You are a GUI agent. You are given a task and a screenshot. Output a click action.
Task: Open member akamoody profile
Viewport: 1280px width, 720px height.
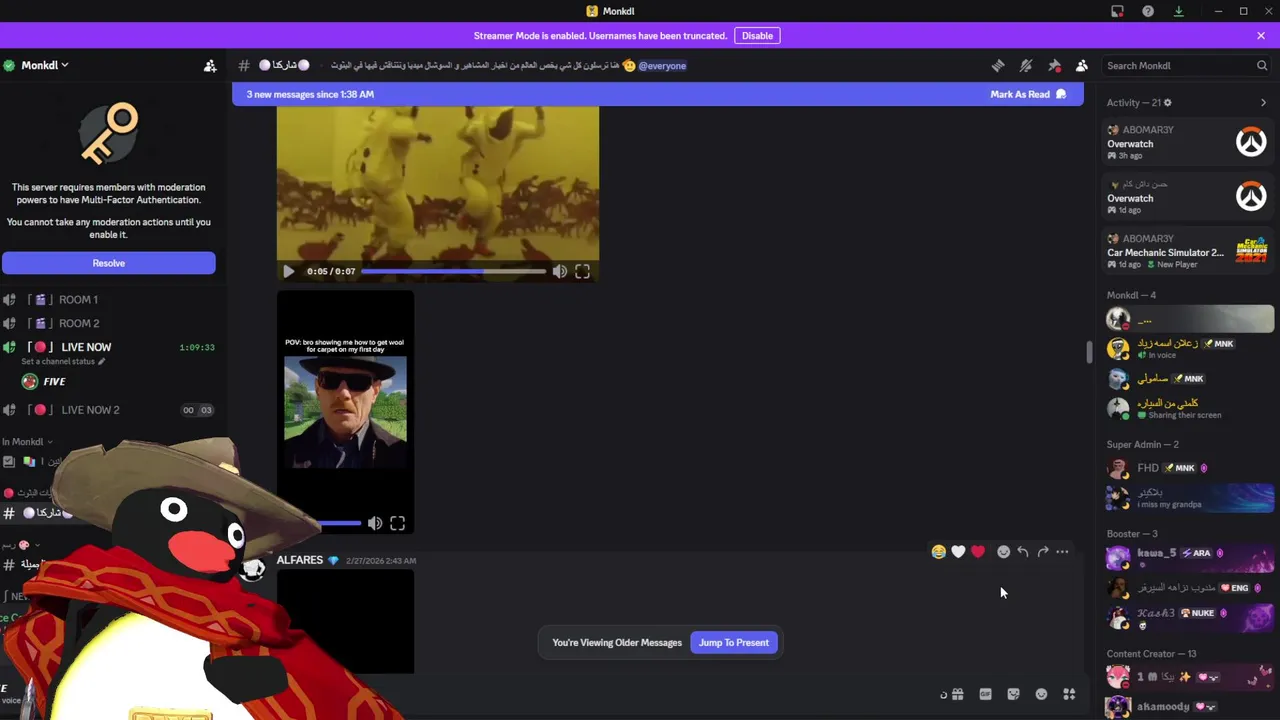tap(1188, 707)
